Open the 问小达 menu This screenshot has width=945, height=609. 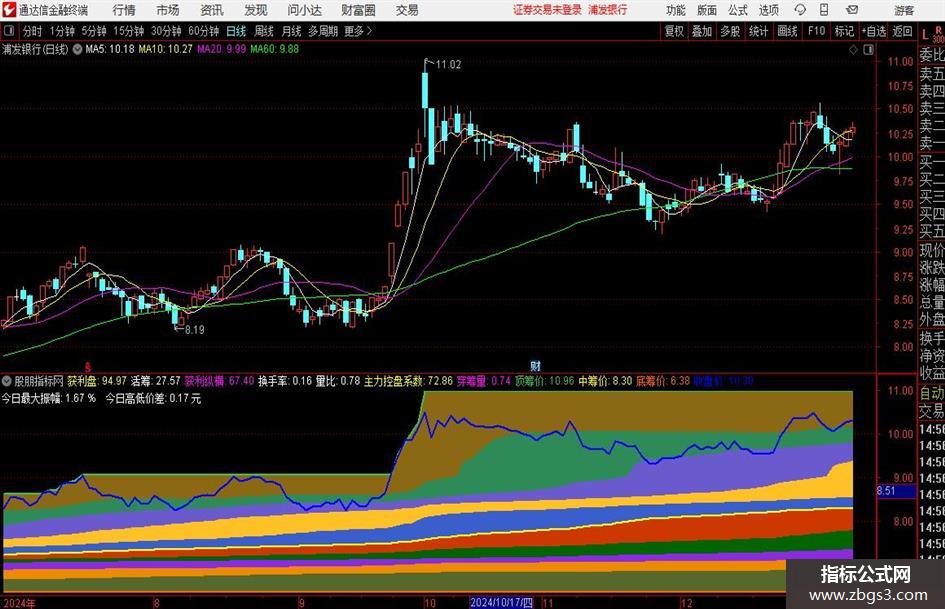click(x=304, y=10)
